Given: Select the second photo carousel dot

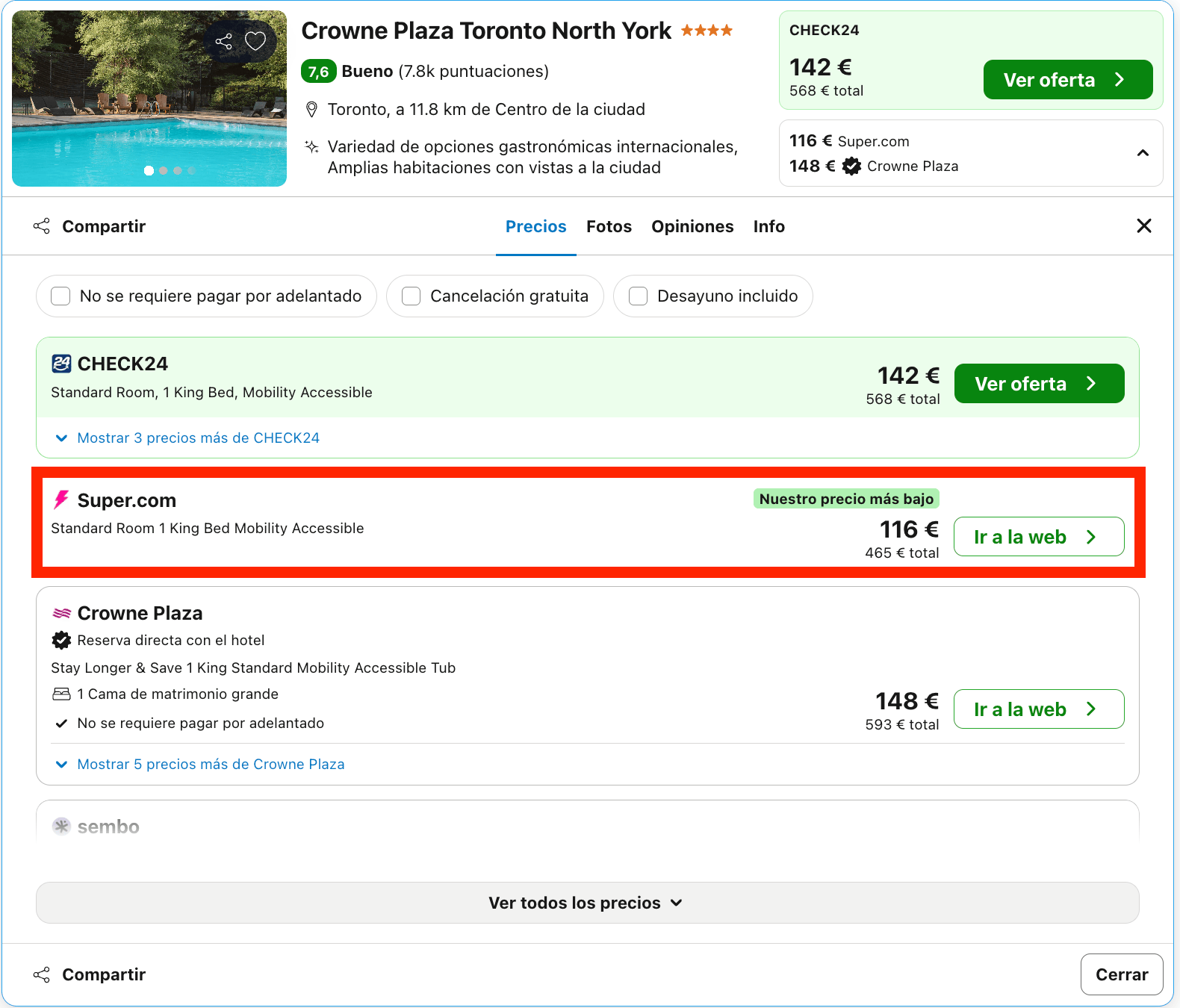Looking at the screenshot, I should click(x=163, y=171).
